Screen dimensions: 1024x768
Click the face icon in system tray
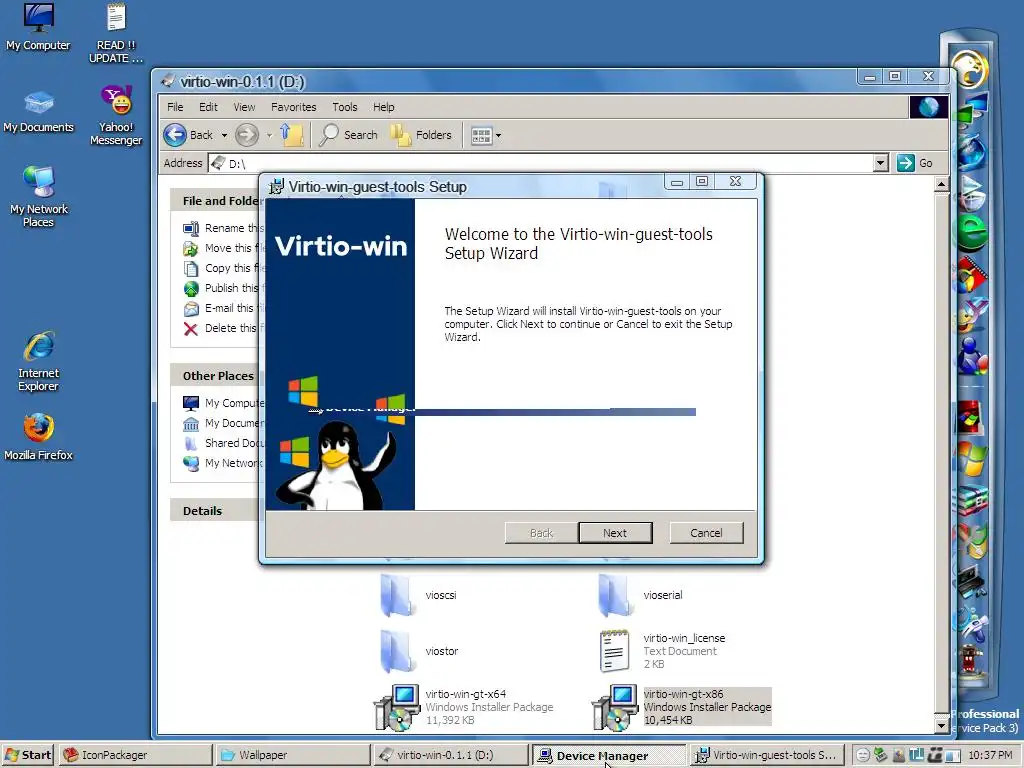point(863,755)
